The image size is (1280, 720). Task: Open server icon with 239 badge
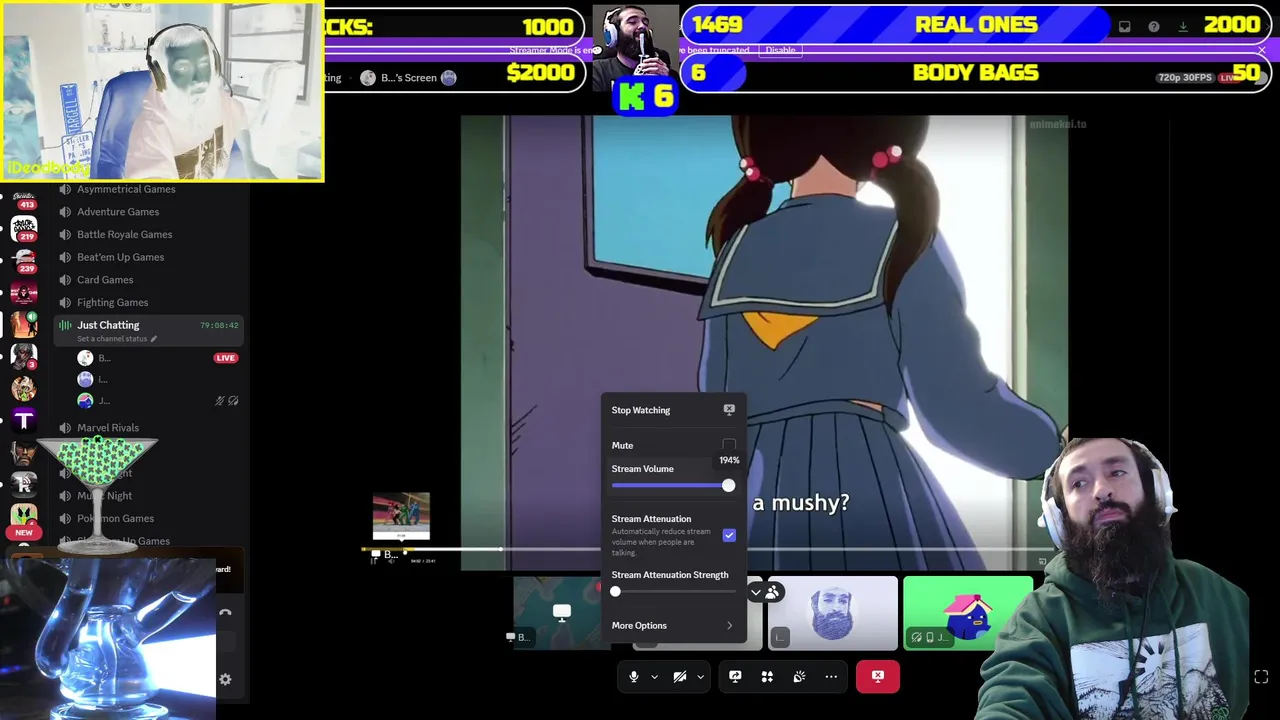point(24,261)
